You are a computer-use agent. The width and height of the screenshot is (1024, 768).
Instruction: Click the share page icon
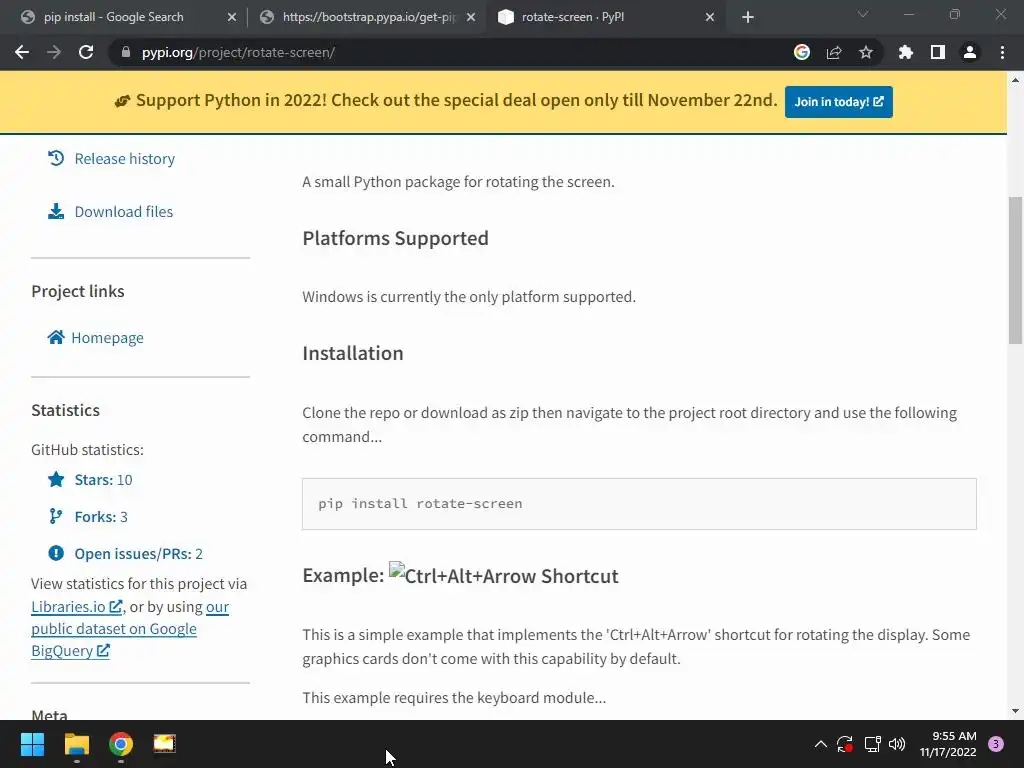click(834, 52)
